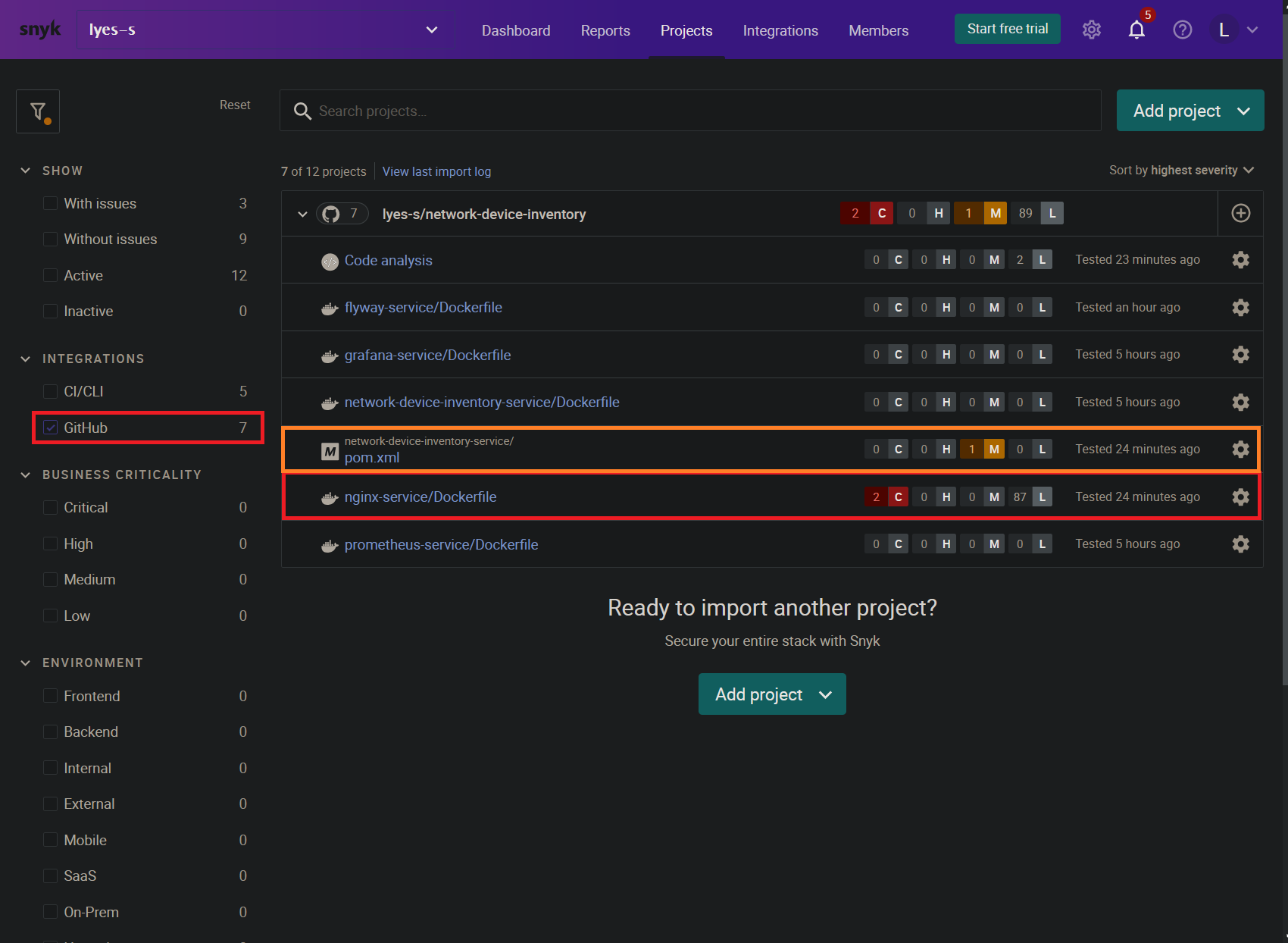
Task: Check the Frontend environment filter
Action: point(51,696)
